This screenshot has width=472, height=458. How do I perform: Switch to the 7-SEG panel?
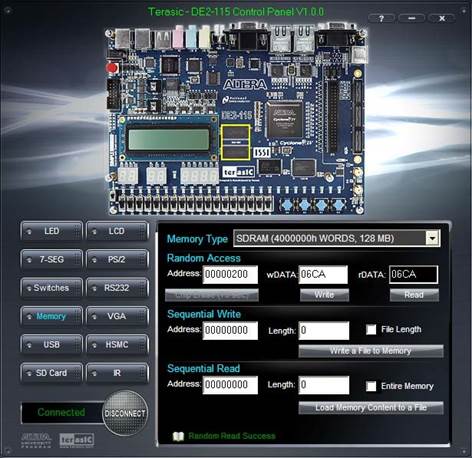pos(51,259)
